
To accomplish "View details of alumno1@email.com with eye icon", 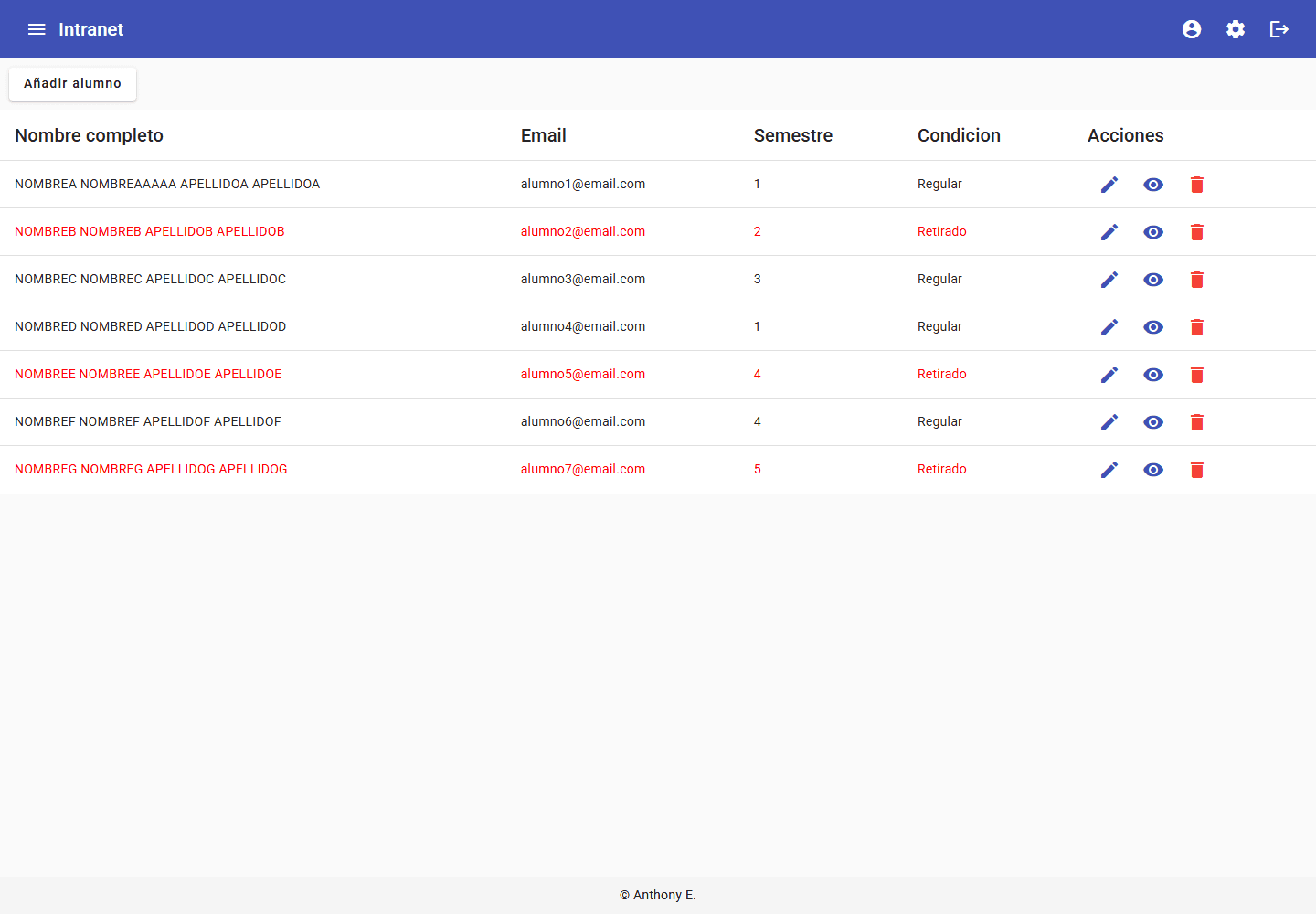I will [x=1153, y=185].
